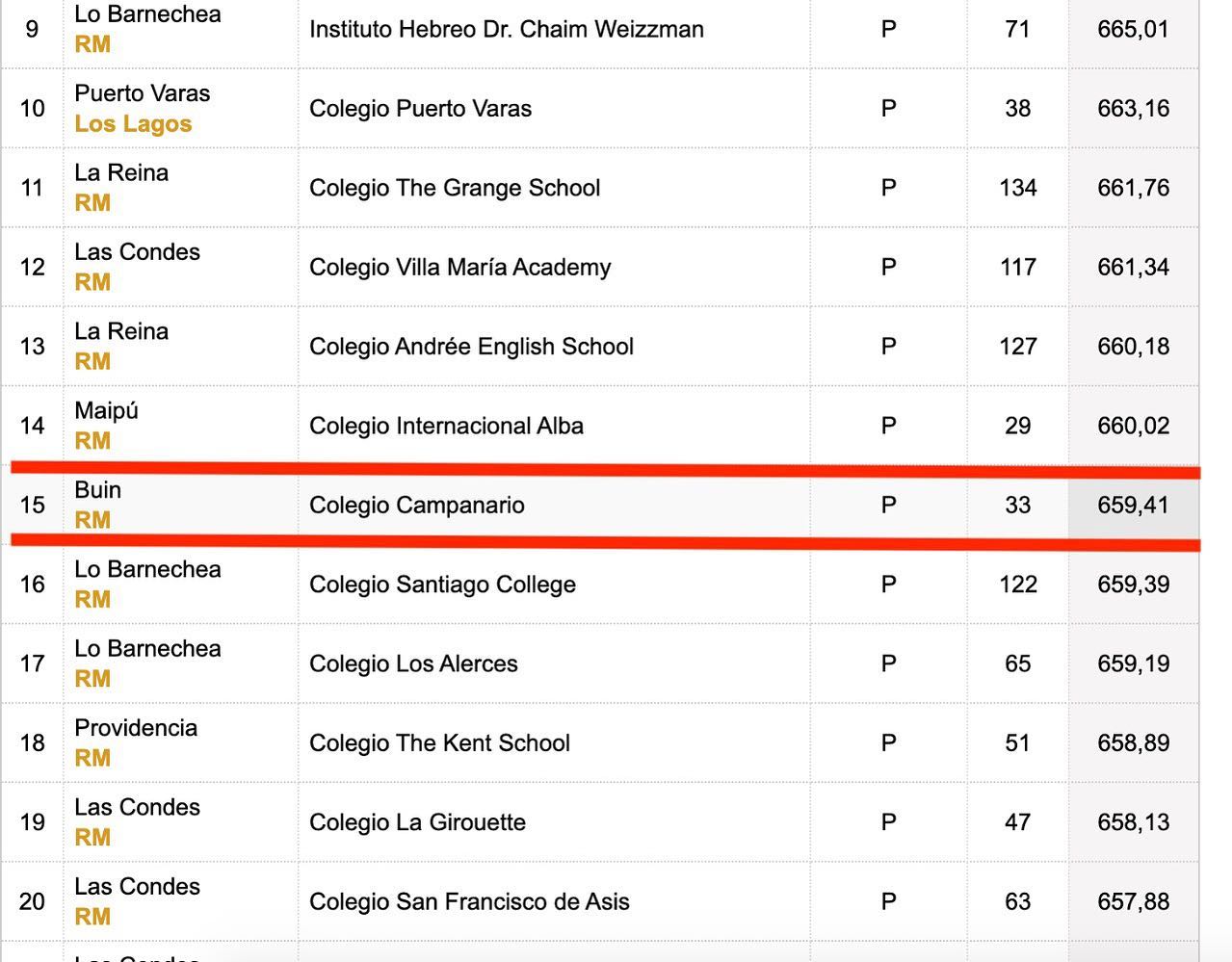
Task: Click the Colegio Andrée English School name
Action: click(471, 346)
